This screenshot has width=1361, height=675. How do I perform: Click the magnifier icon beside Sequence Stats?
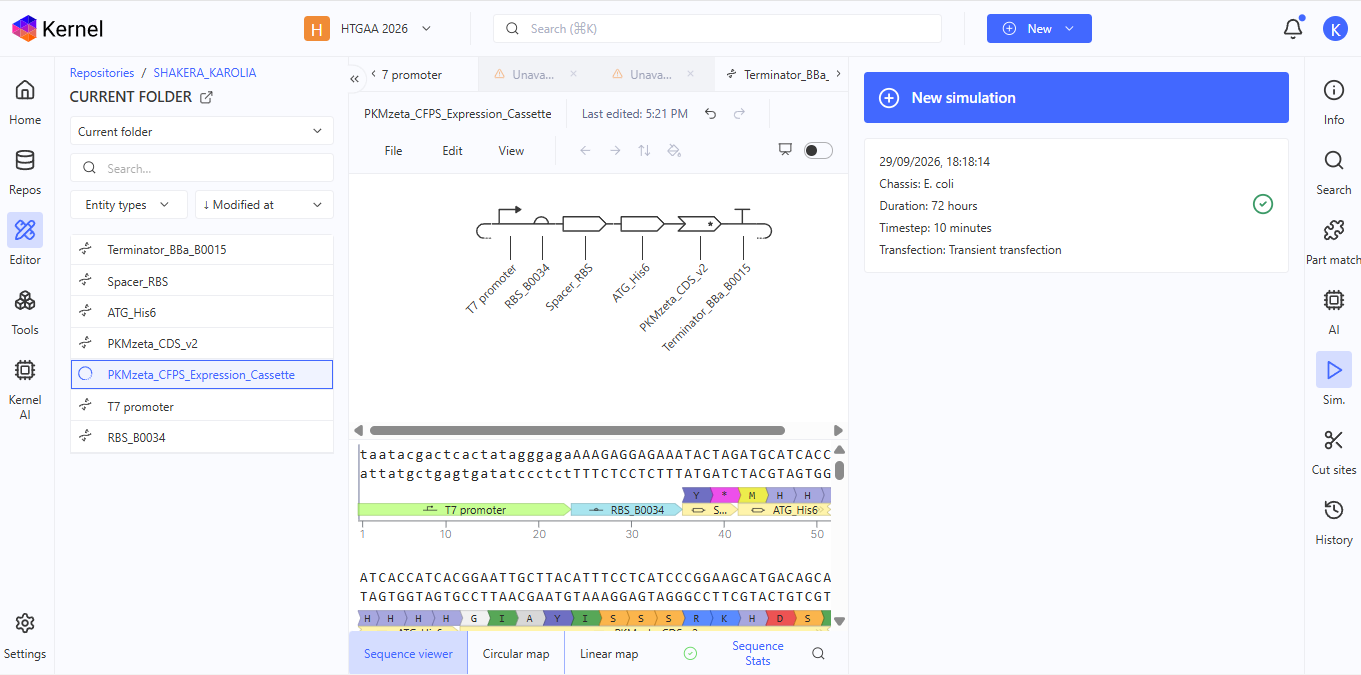click(818, 654)
